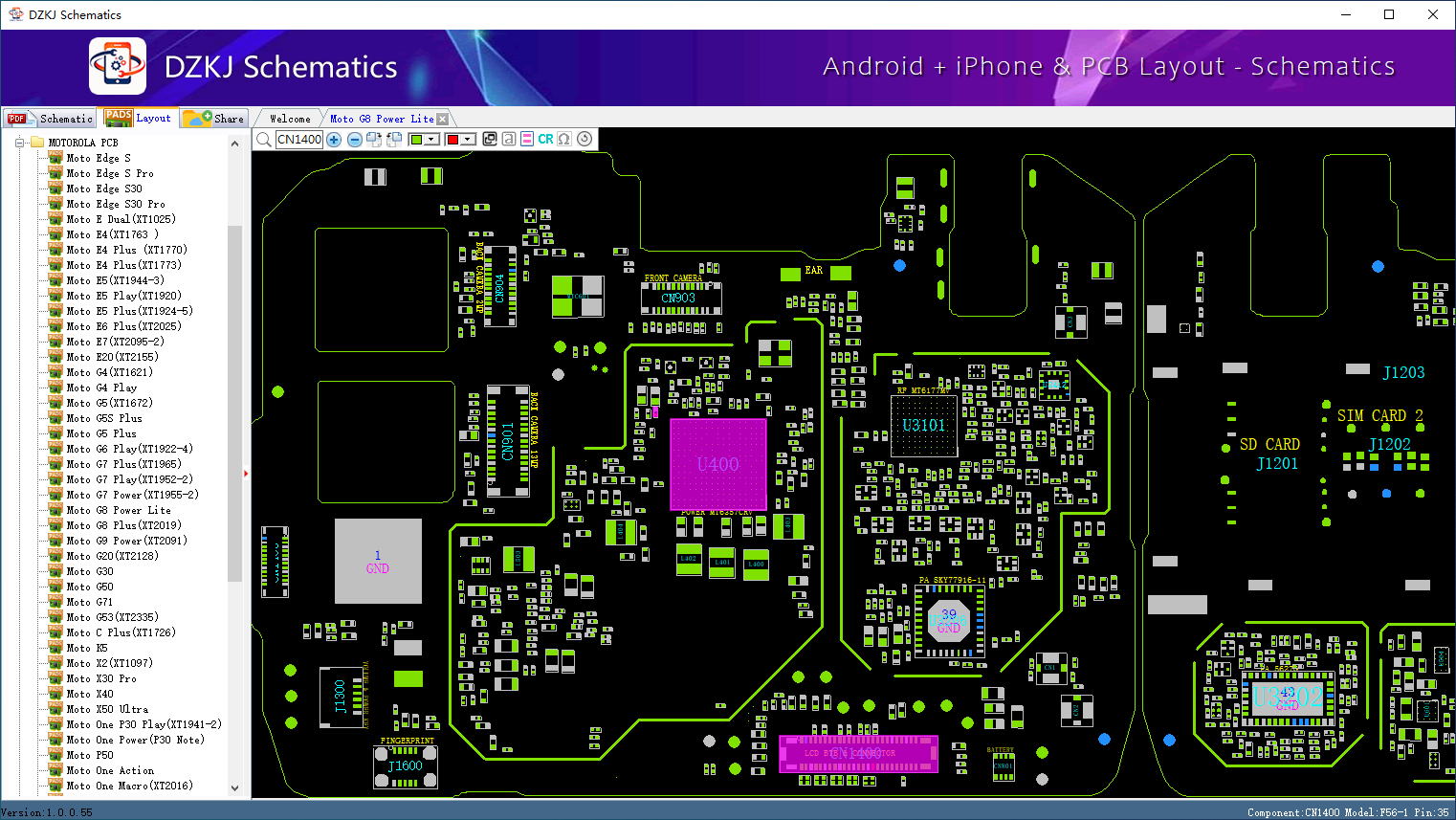The image size is (1456, 820).
Task: Open Moto G5S Plus entry
Action: tap(104, 418)
